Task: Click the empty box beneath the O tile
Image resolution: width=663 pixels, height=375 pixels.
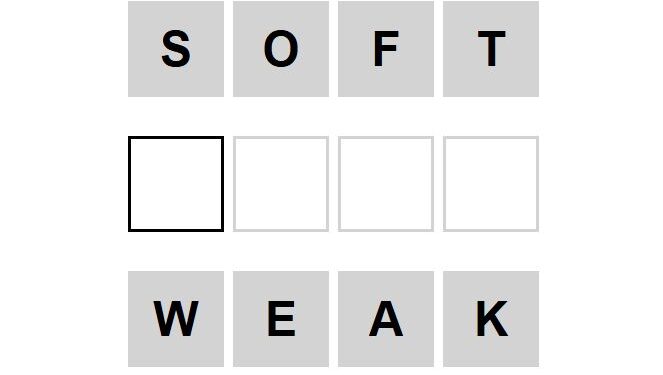Action: coord(281,184)
